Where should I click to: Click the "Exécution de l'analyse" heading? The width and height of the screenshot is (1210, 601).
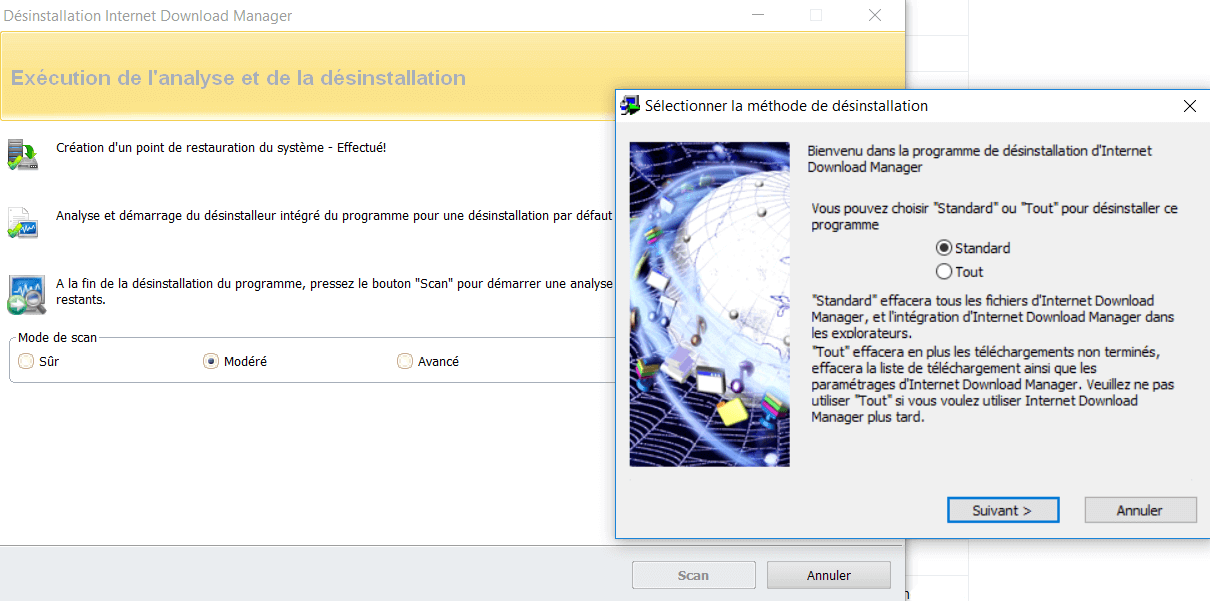coord(238,78)
